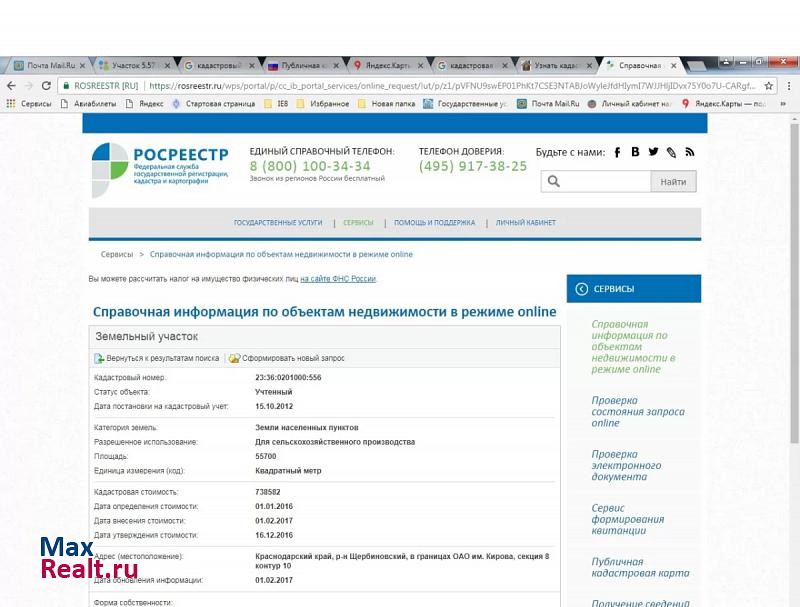Viewport: 800px width, 607px height.
Task: Open the Личный кабинет menu item
Action: (525, 223)
